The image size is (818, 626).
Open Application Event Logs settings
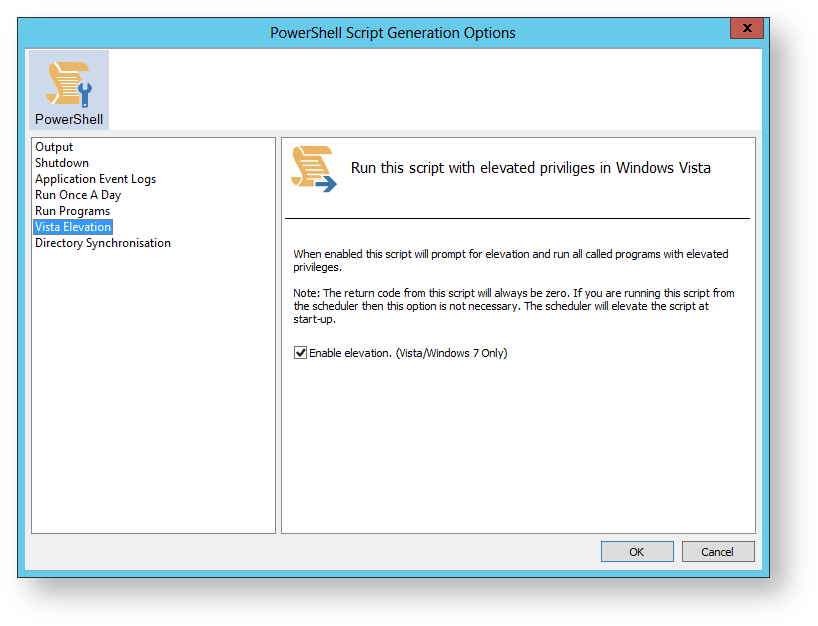95,179
